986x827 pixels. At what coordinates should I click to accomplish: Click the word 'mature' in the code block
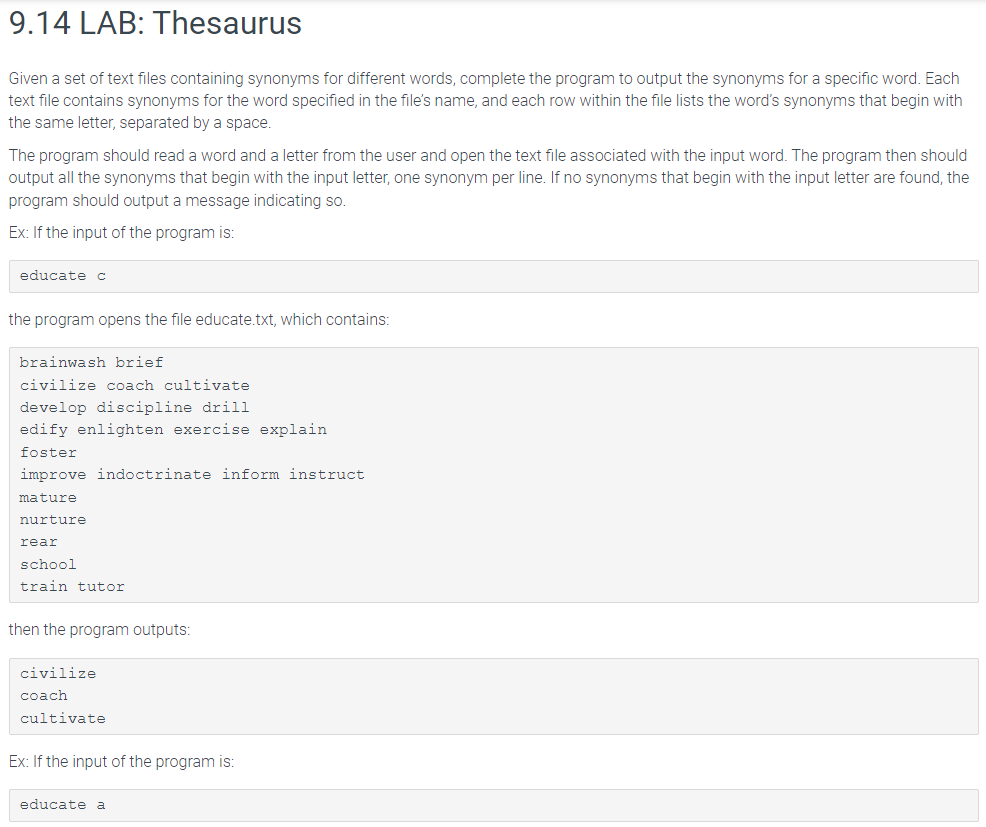point(48,497)
